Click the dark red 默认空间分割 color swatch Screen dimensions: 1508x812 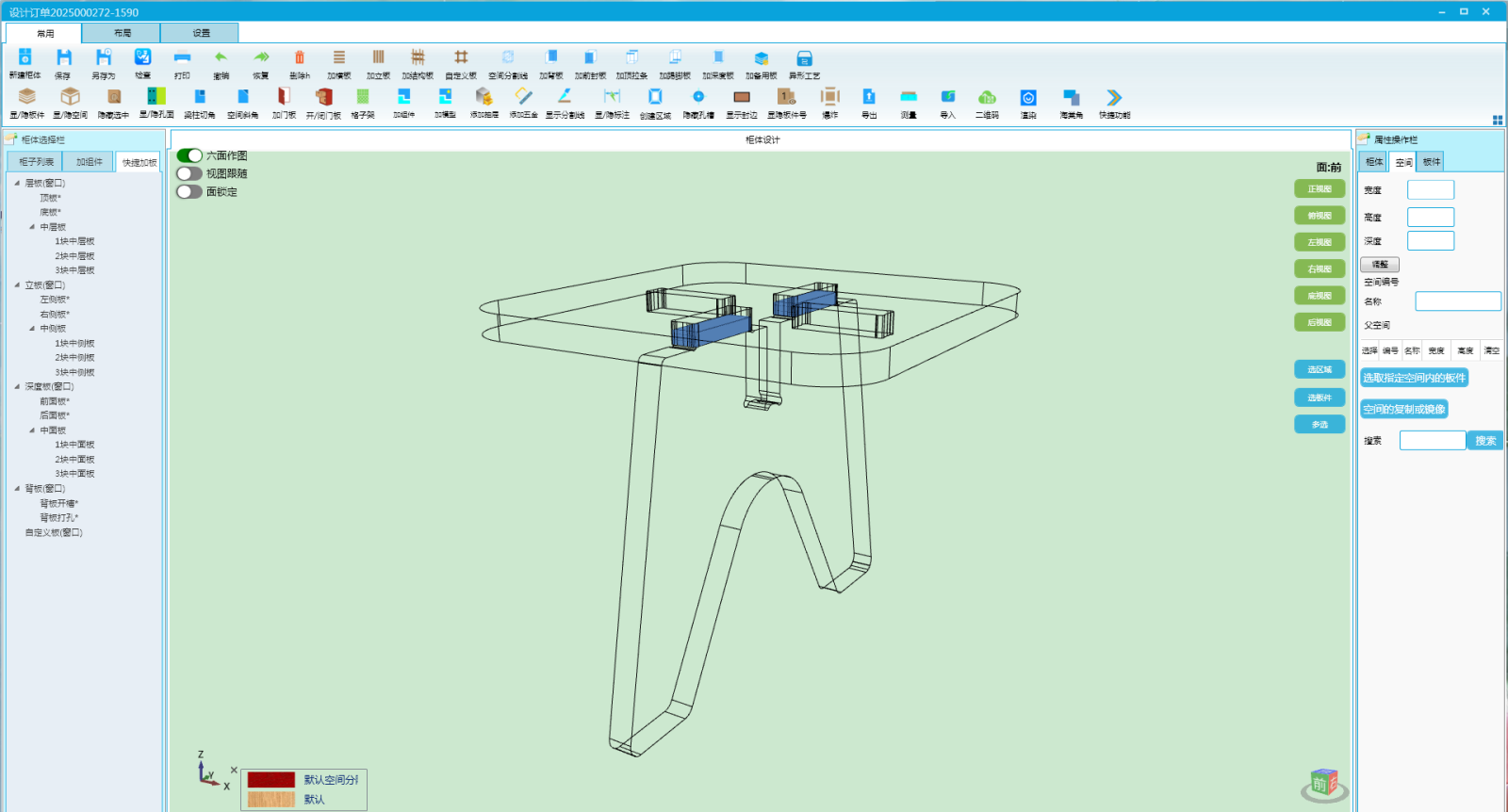(271, 780)
